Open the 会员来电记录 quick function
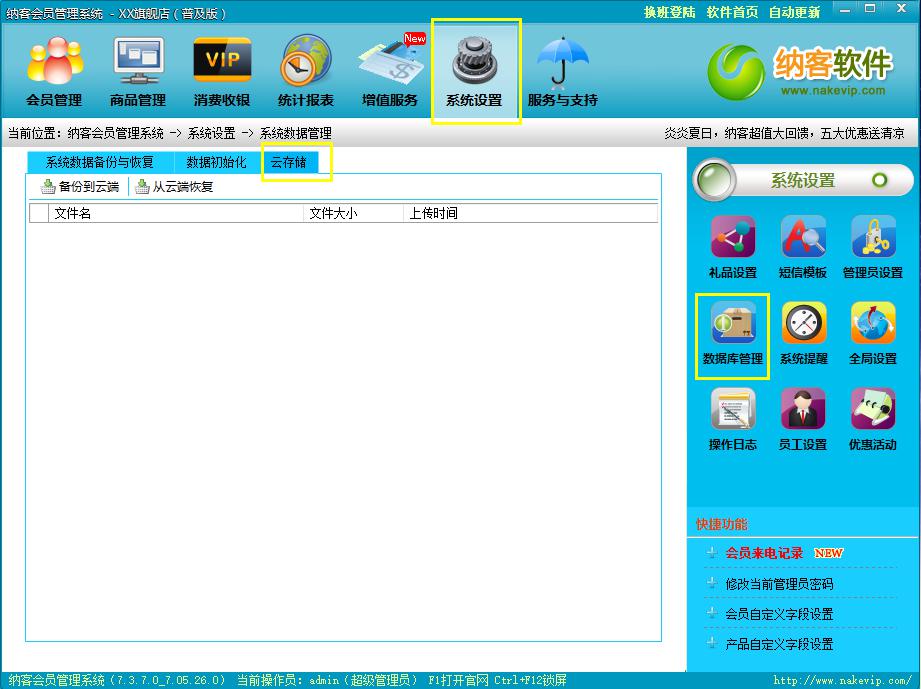The width and height of the screenshot is (921, 689). tap(764, 553)
